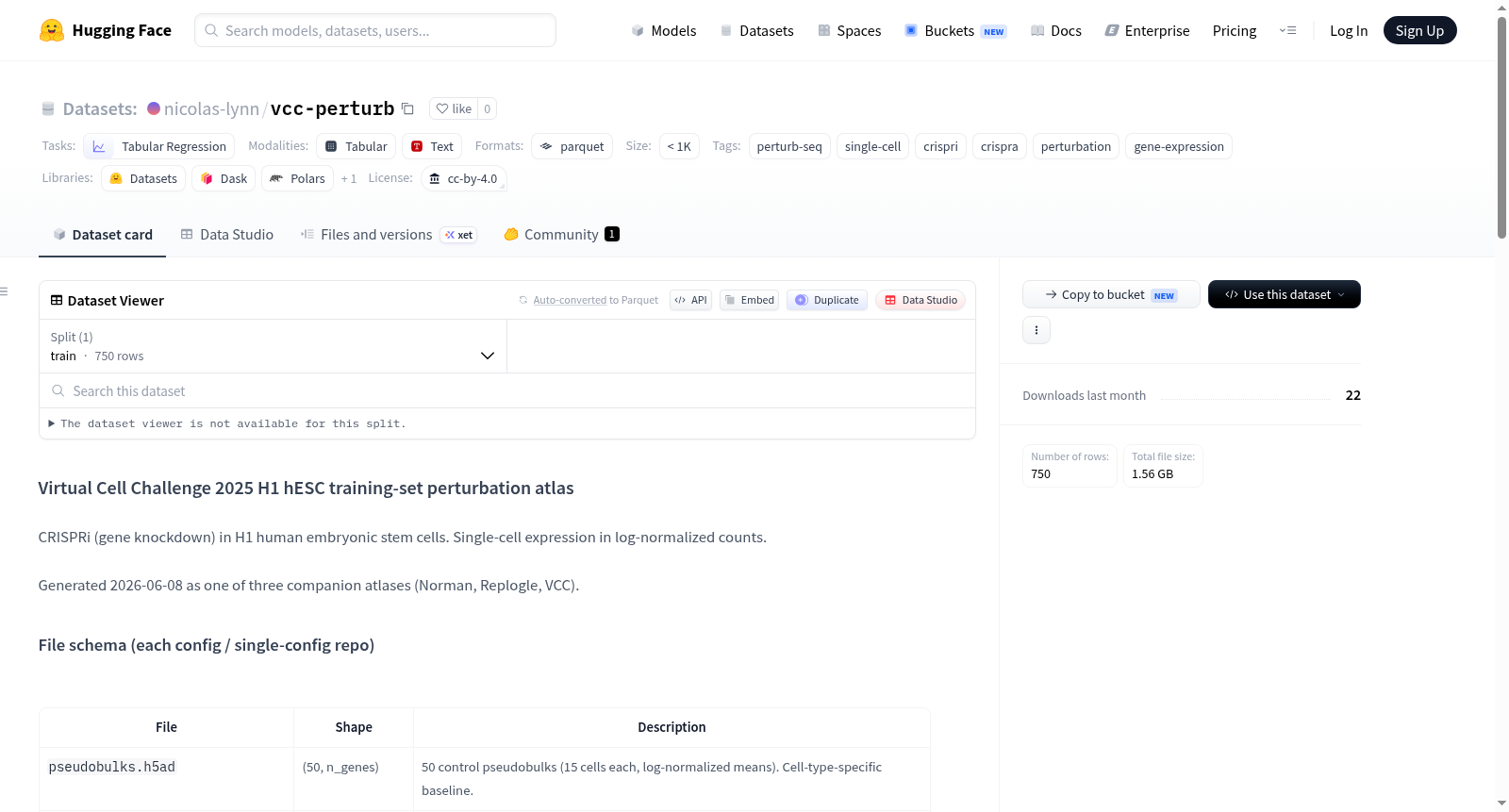
Task: Switch to the Dataset card tab
Action: tap(102, 234)
